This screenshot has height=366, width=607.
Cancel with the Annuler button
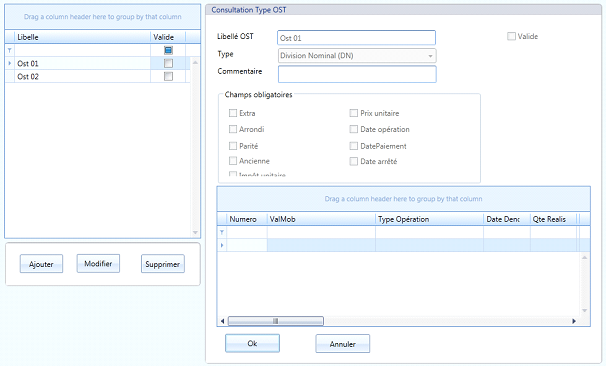point(343,344)
